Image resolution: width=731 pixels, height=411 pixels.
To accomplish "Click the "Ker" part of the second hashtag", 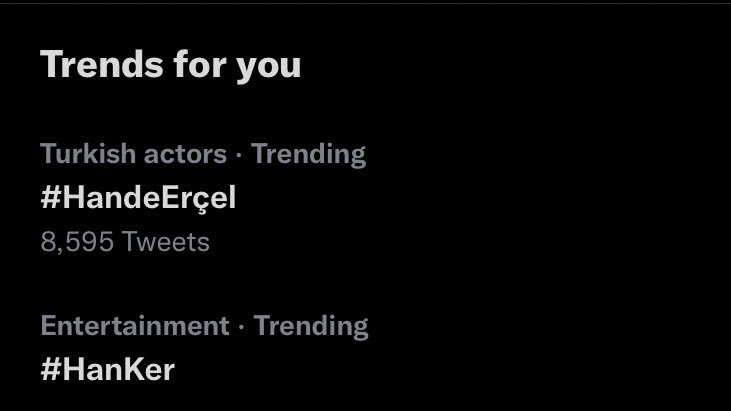I will coord(150,370).
